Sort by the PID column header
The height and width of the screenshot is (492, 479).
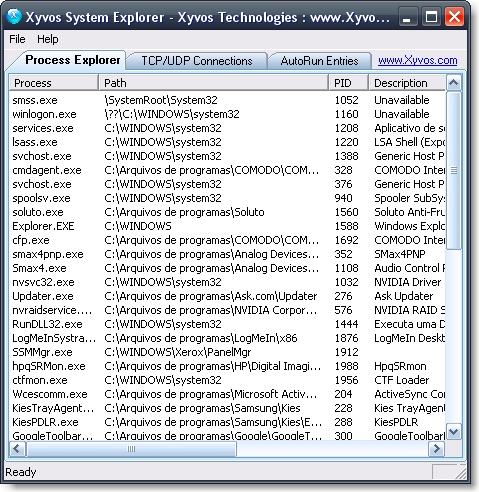pos(349,83)
